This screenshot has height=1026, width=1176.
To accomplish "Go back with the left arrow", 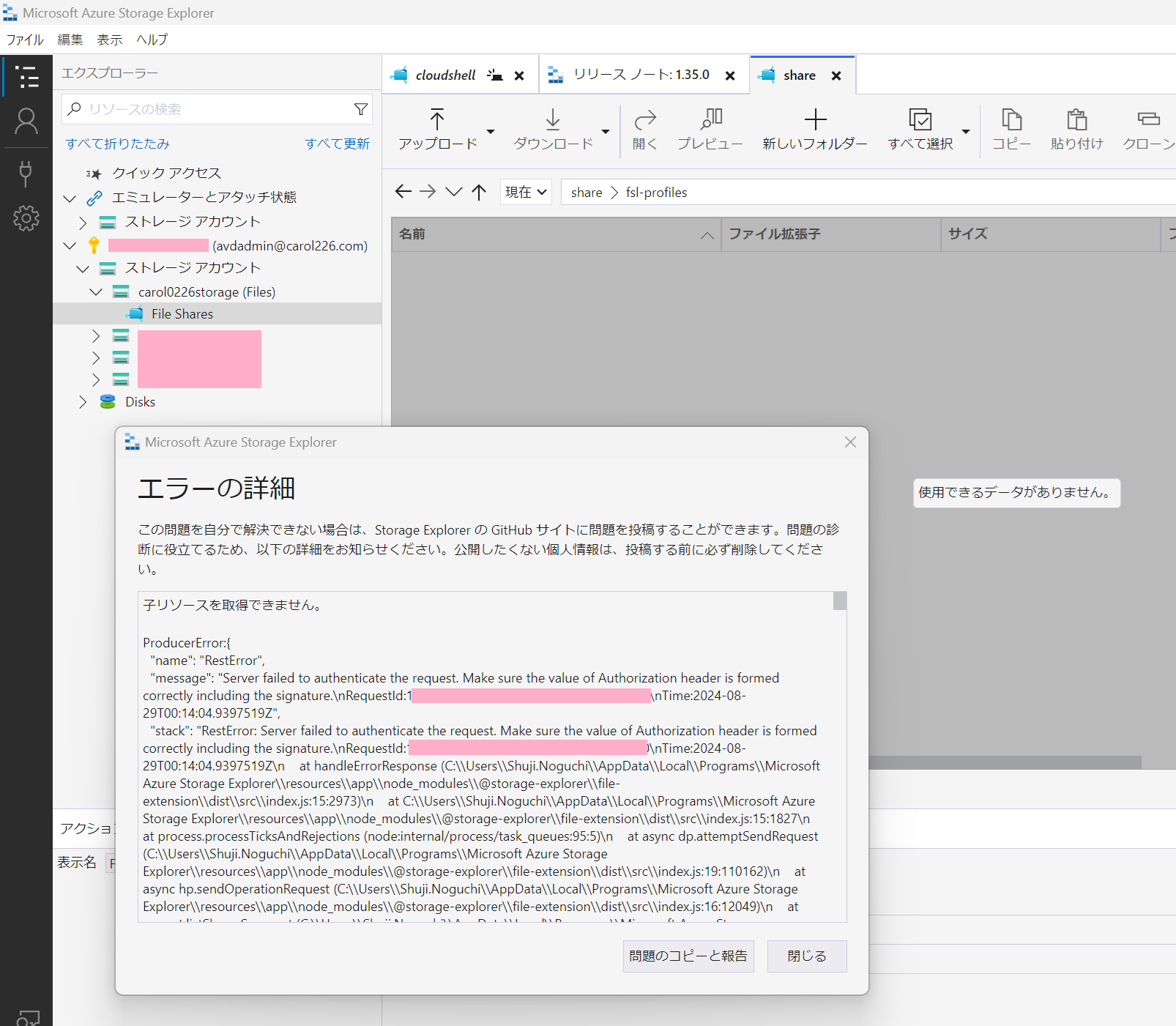I will click(403, 192).
